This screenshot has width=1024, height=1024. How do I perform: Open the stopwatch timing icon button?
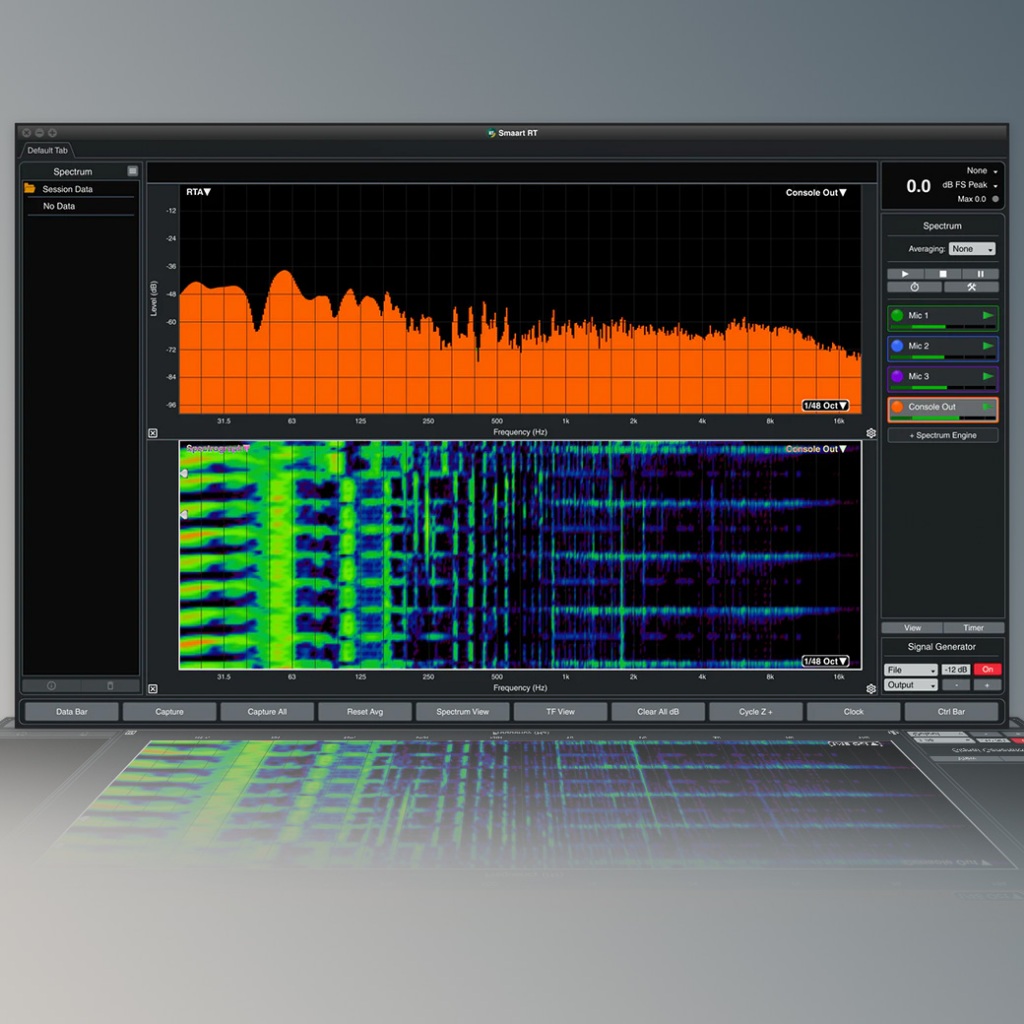(914, 287)
